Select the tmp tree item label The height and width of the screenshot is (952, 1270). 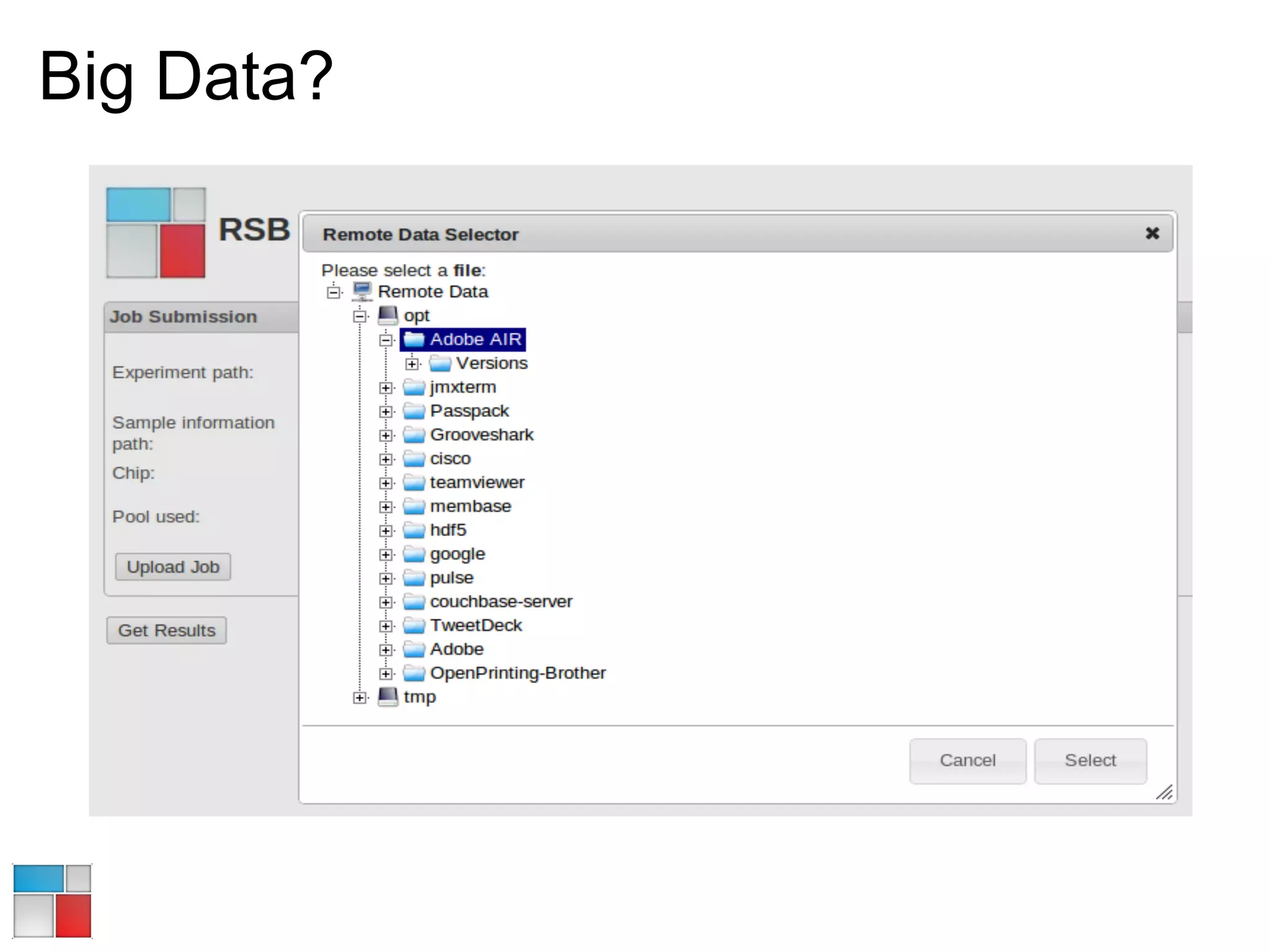click(x=420, y=697)
